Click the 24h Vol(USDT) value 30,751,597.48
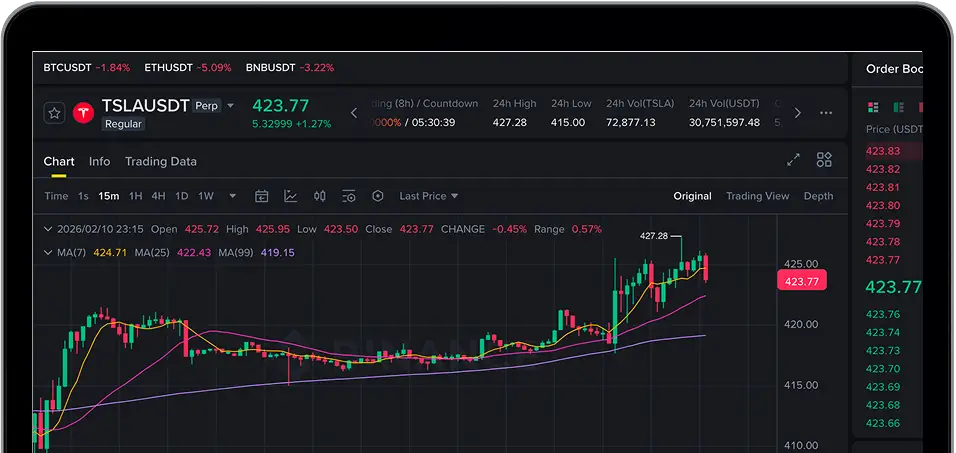This screenshot has height=453, width=956. point(724,123)
